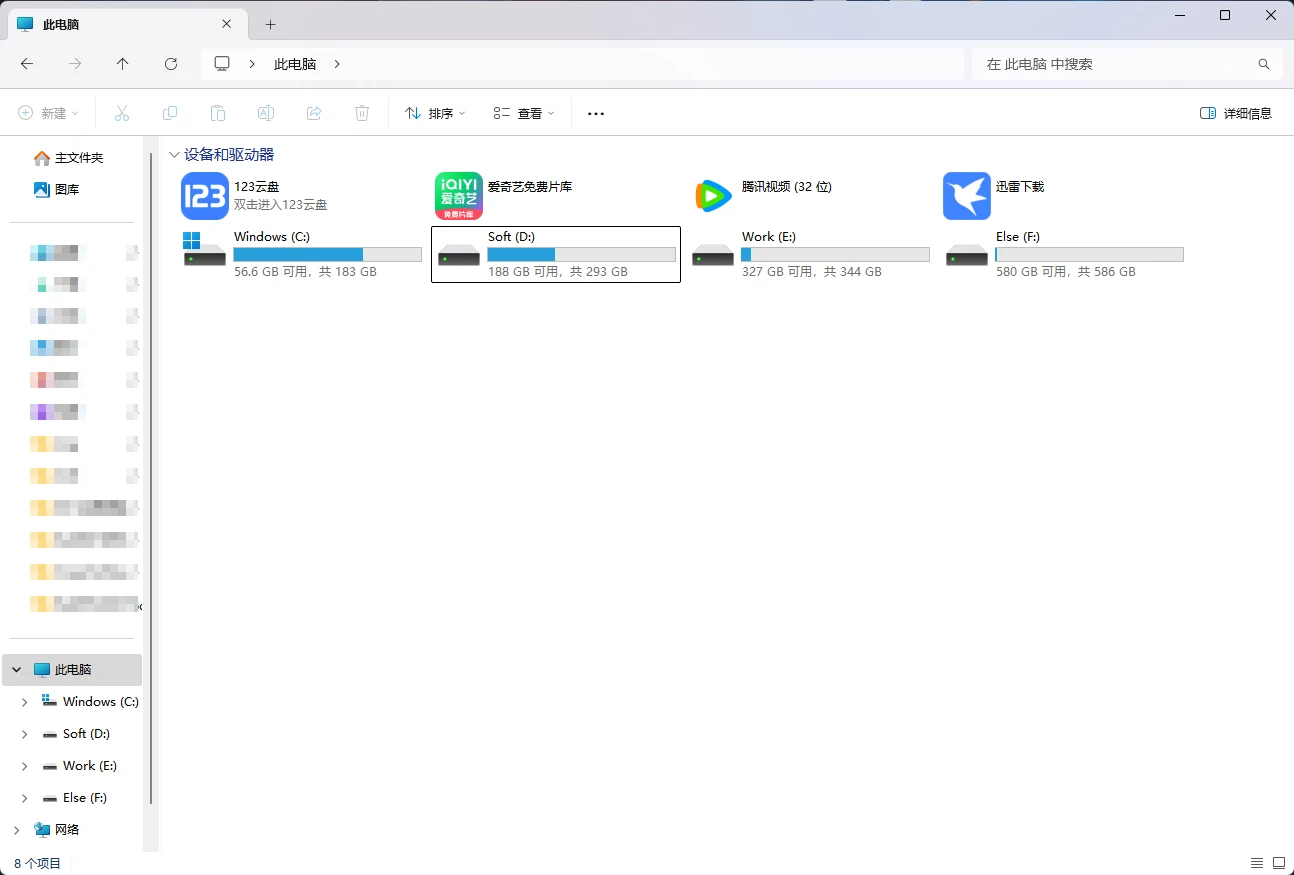Refresh the current view
Image resolution: width=1294 pixels, height=875 pixels.
(x=171, y=64)
